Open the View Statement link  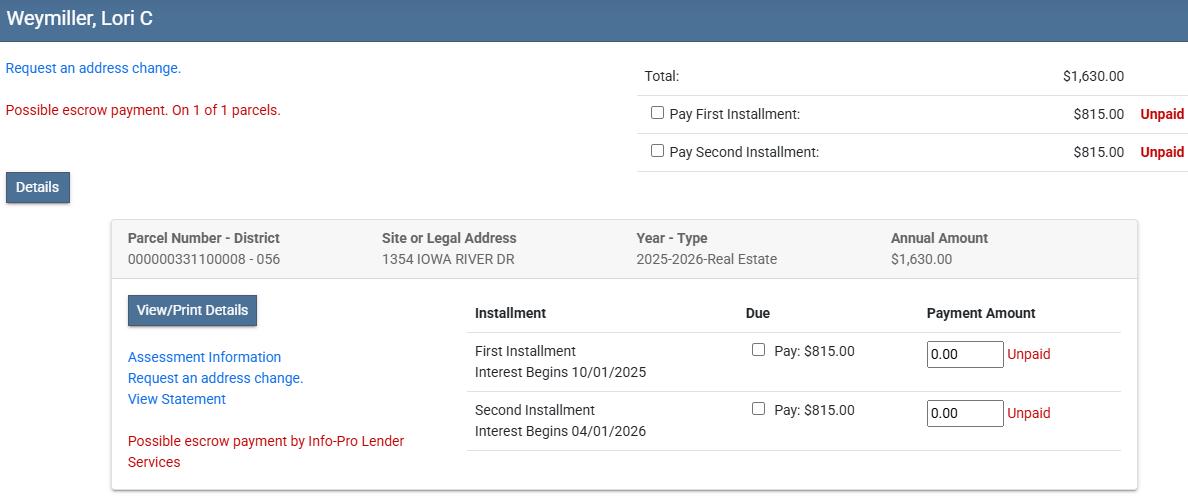(177, 399)
